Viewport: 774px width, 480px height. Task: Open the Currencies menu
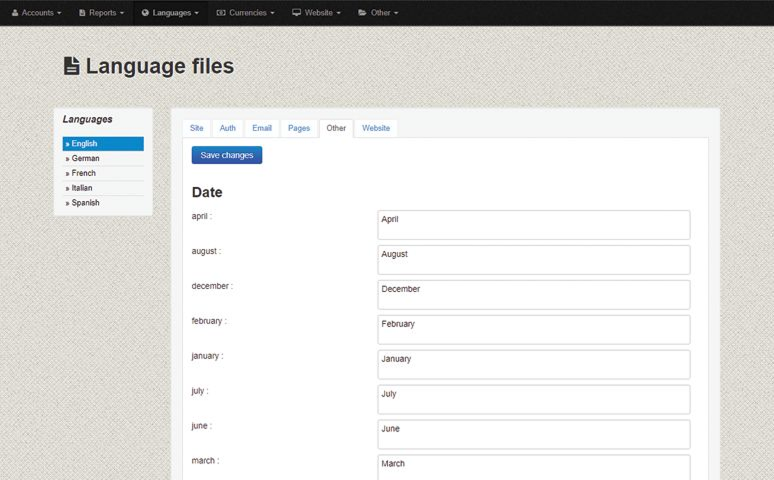(245, 13)
